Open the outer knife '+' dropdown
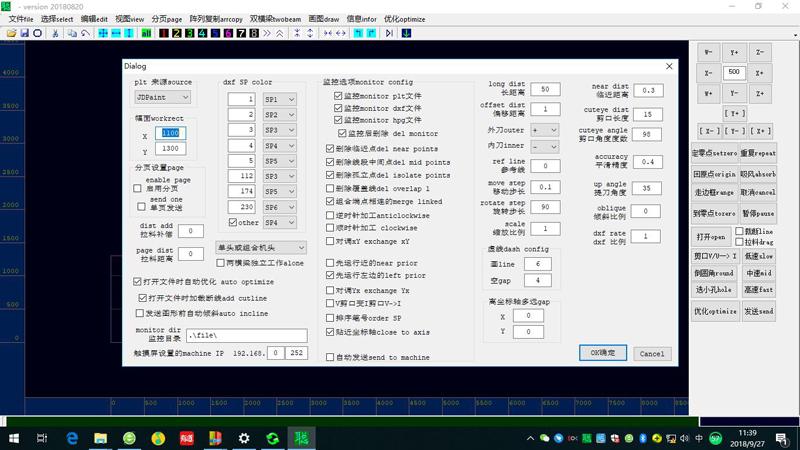 (x=544, y=130)
